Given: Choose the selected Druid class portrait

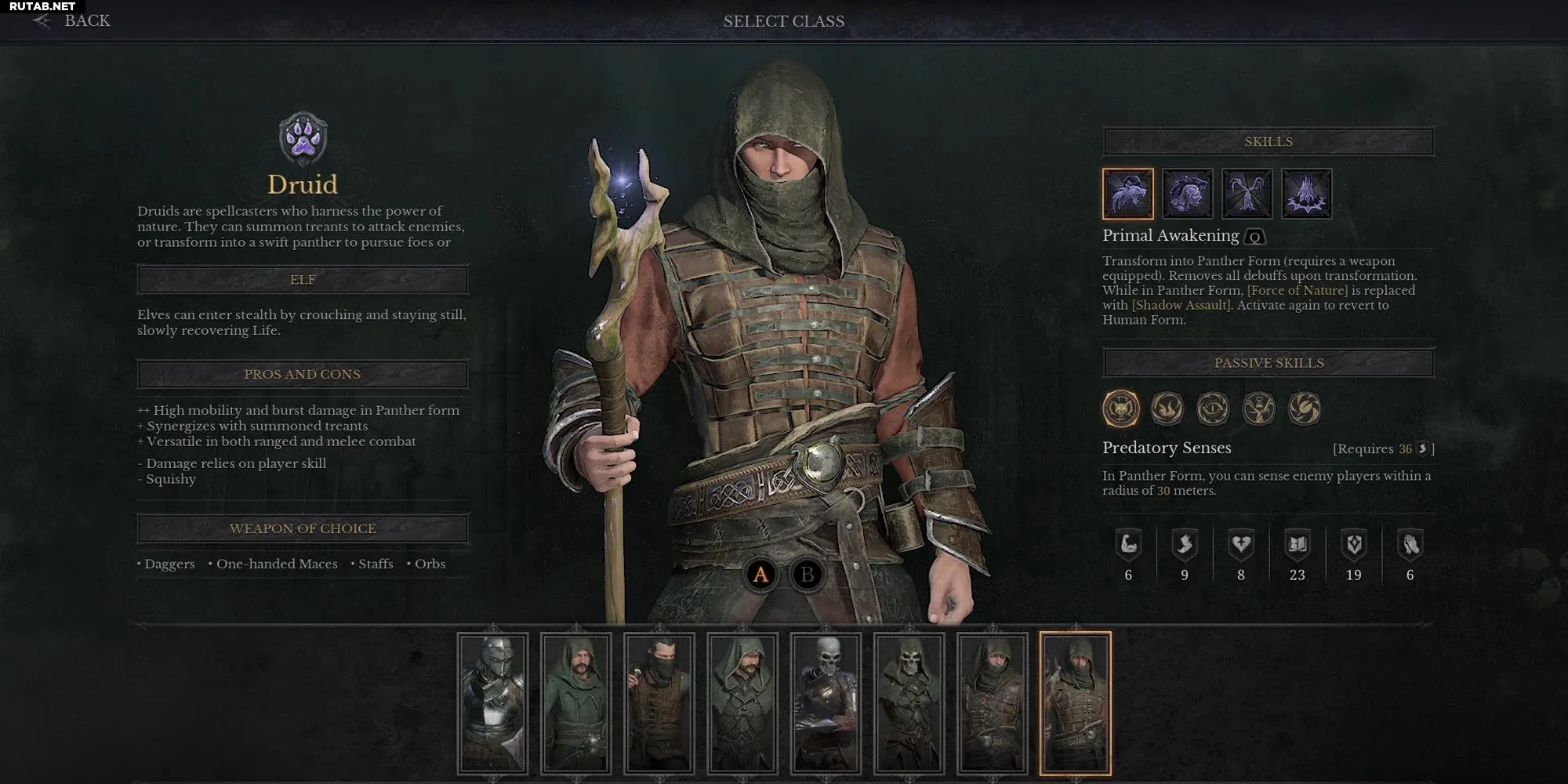Looking at the screenshot, I should click(x=1076, y=703).
